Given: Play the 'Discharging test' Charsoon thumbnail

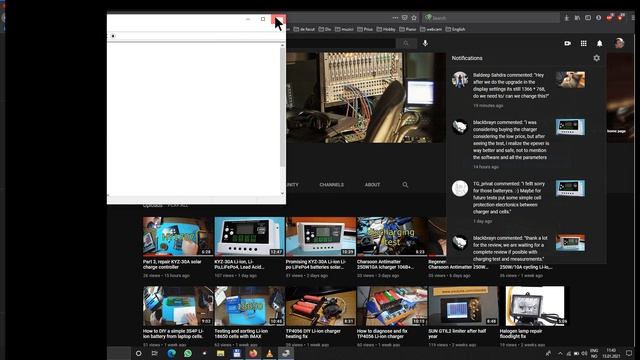Looking at the screenshot, I should click(391, 236).
